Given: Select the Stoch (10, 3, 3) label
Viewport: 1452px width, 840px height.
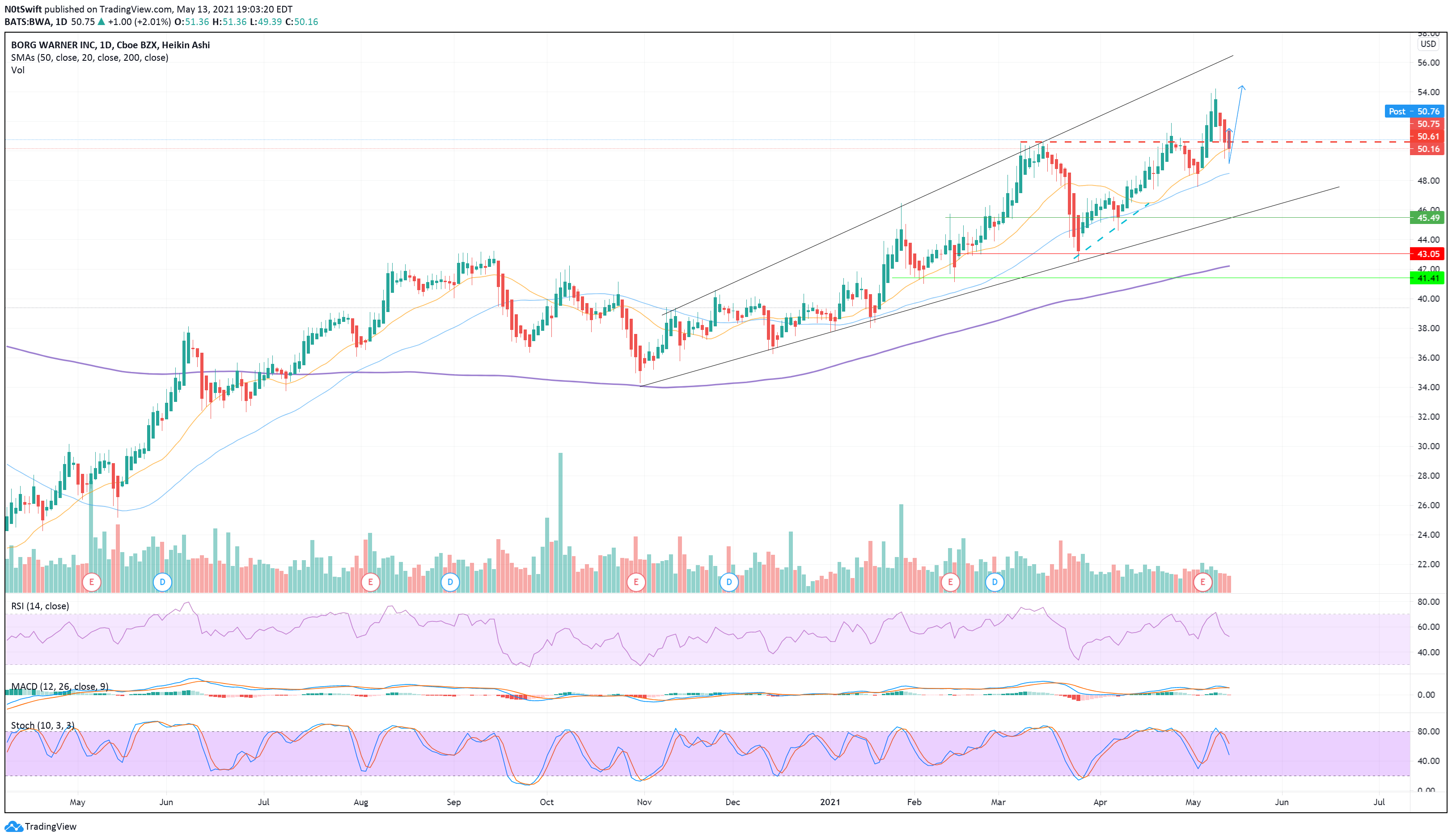Looking at the screenshot, I should coord(42,726).
